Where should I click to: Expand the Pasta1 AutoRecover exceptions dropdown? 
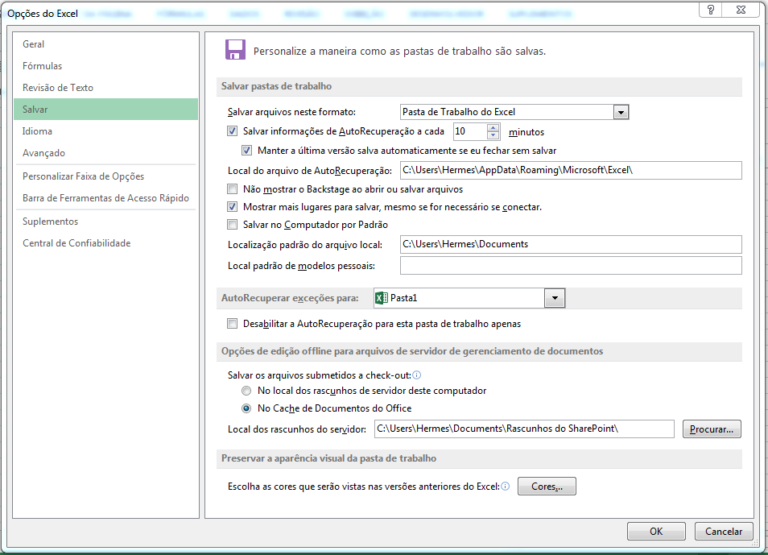pos(555,298)
